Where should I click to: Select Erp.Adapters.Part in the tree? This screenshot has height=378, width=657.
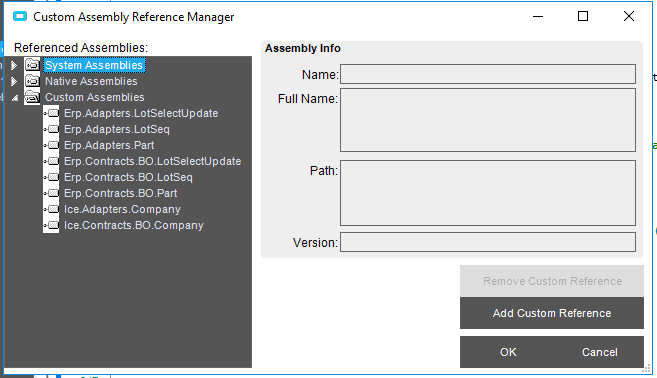coord(109,145)
